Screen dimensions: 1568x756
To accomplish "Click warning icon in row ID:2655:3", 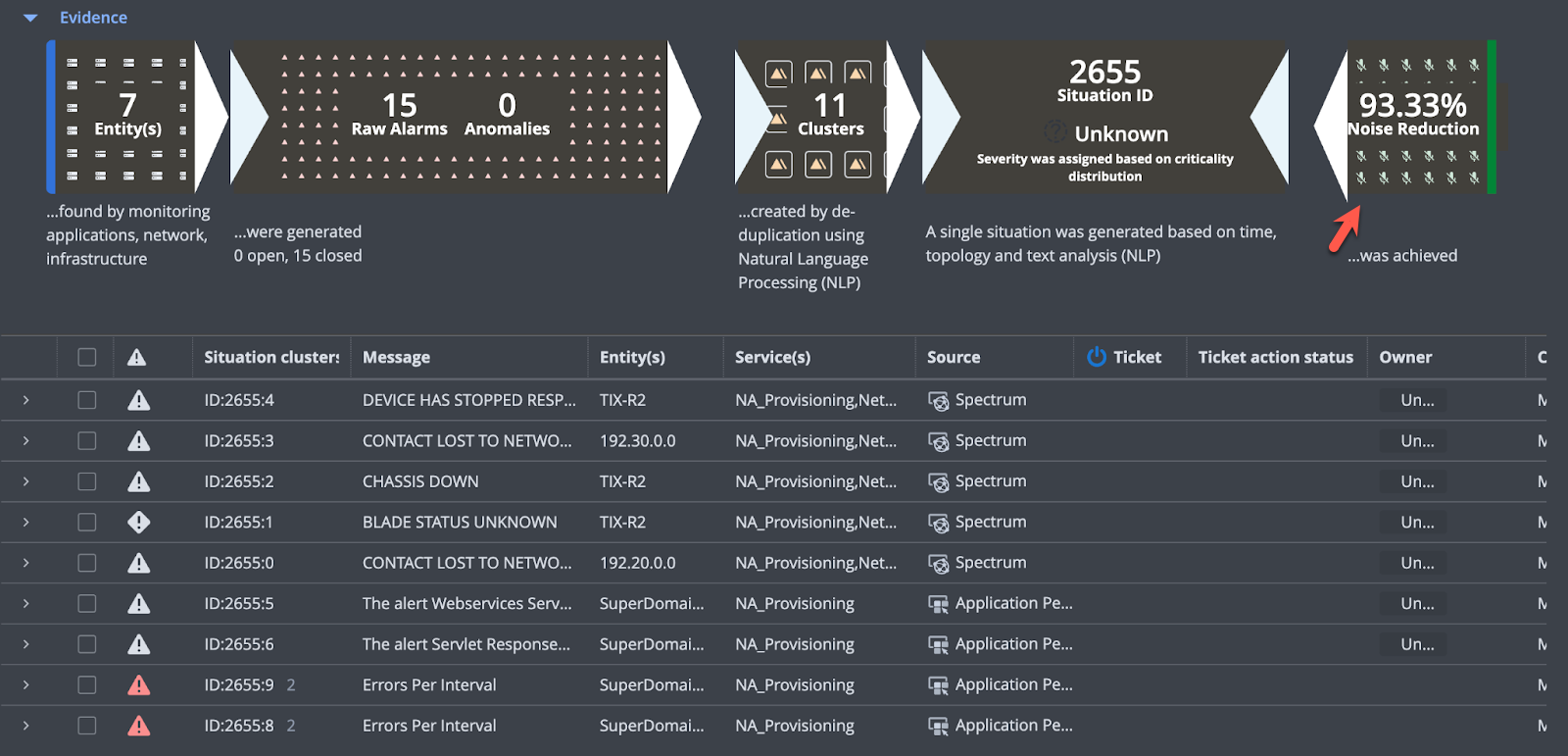I will click(x=139, y=441).
